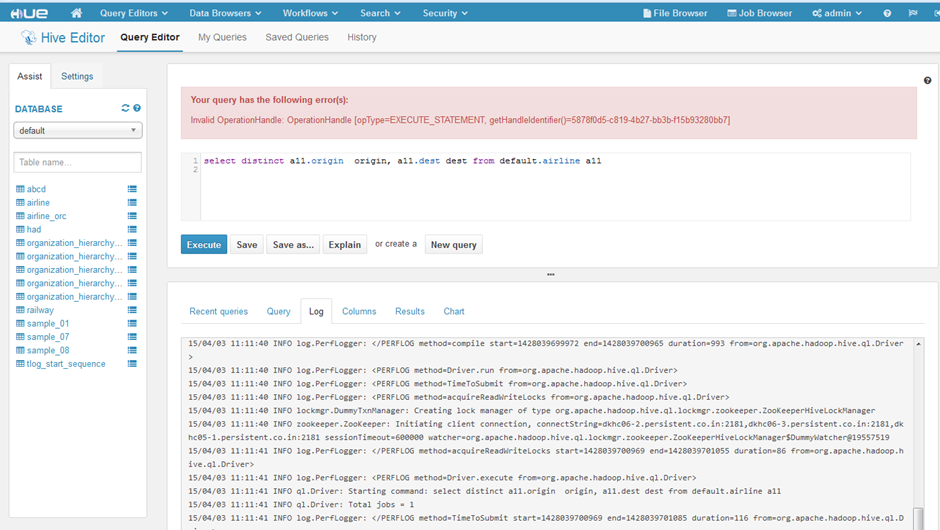The image size is (940, 530).
Task: Open the Query Editors menu
Action: tap(134, 13)
